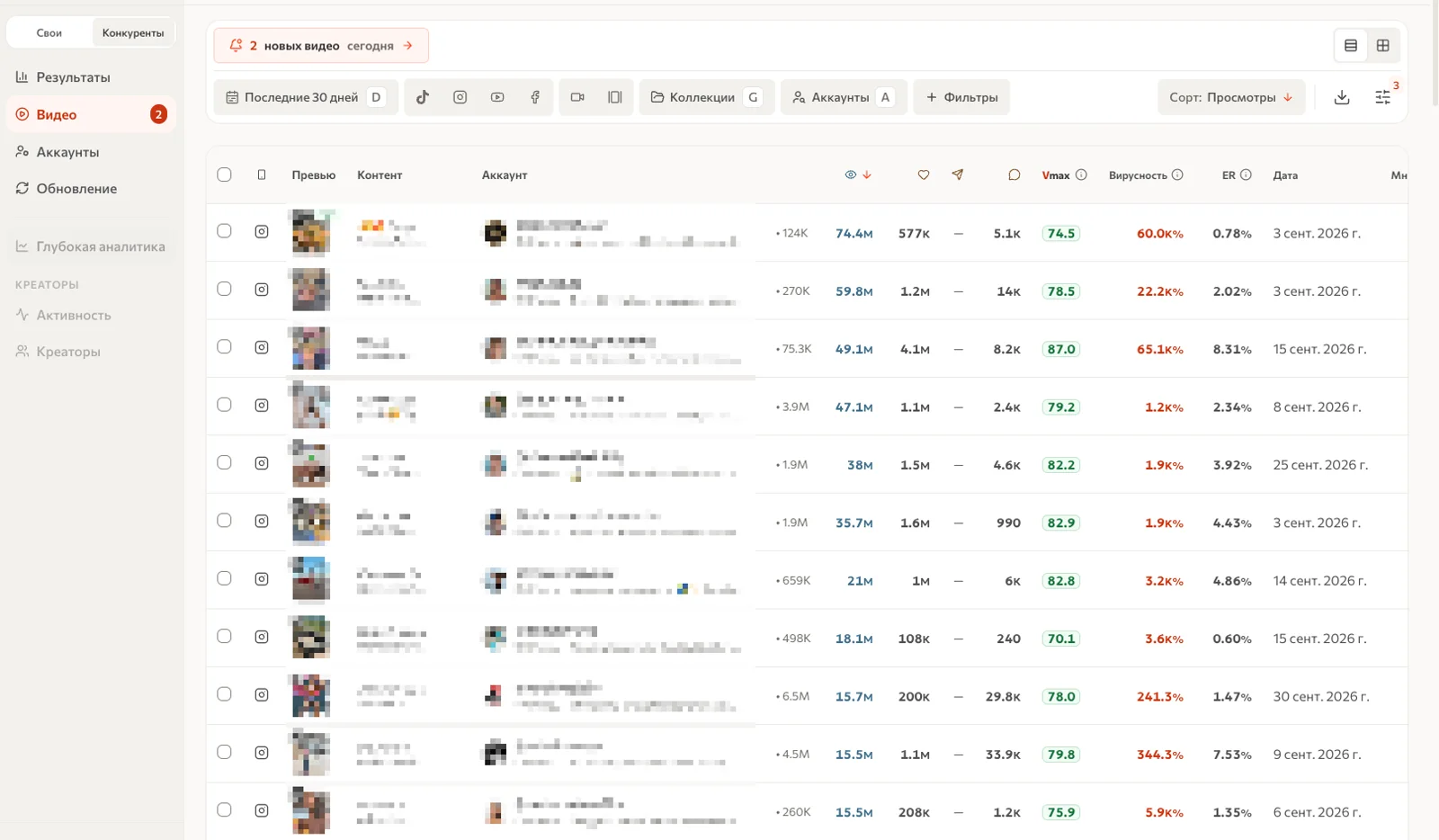Open Креаторы in the sidebar
Image resolution: width=1439 pixels, height=840 pixels.
[x=91, y=352]
